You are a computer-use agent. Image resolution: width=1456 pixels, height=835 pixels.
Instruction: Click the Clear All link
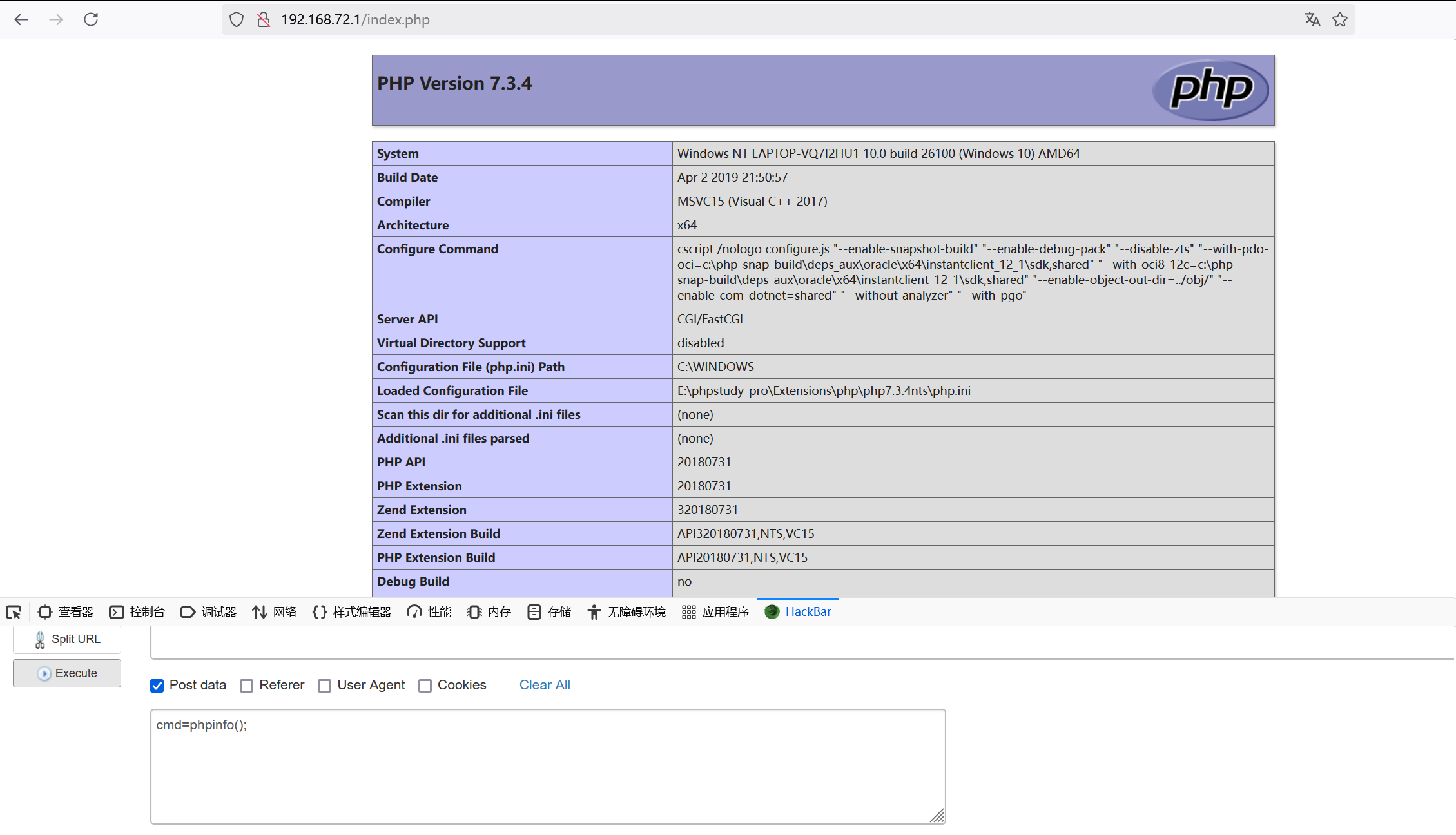pyautogui.click(x=545, y=685)
